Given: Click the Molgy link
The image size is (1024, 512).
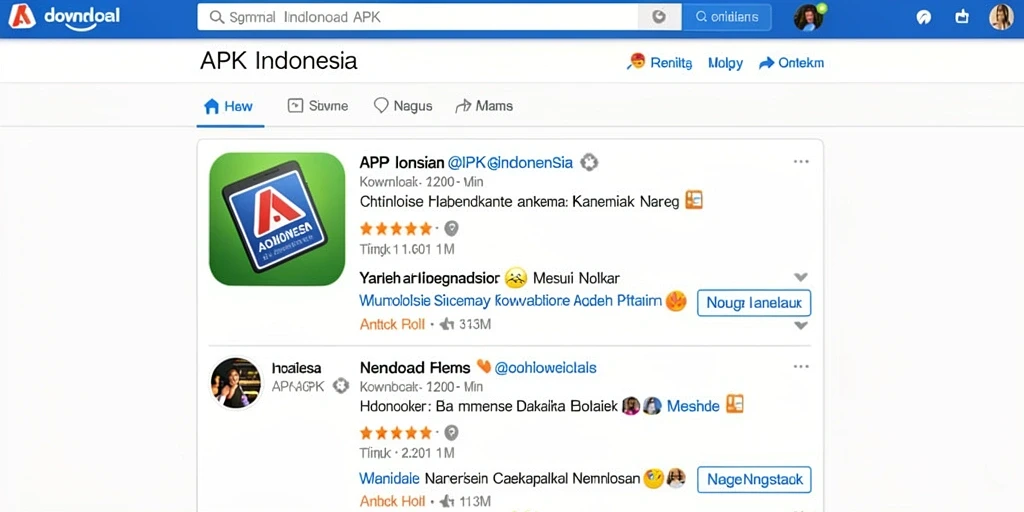Looking at the screenshot, I should pos(726,63).
